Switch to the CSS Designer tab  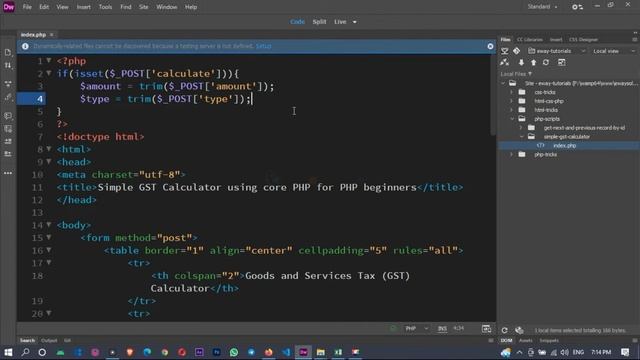click(583, 40)
